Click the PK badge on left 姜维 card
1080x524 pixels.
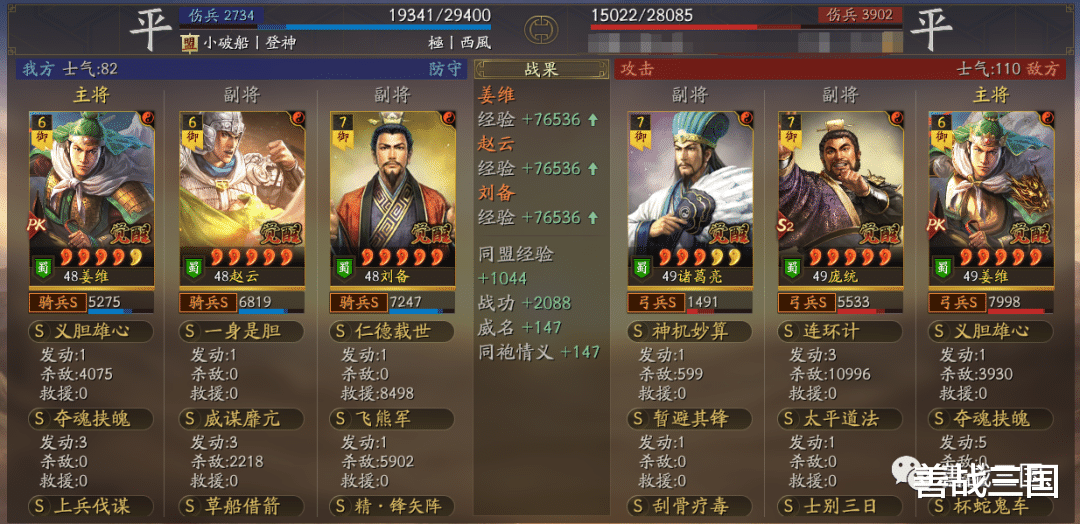point(37,226)
